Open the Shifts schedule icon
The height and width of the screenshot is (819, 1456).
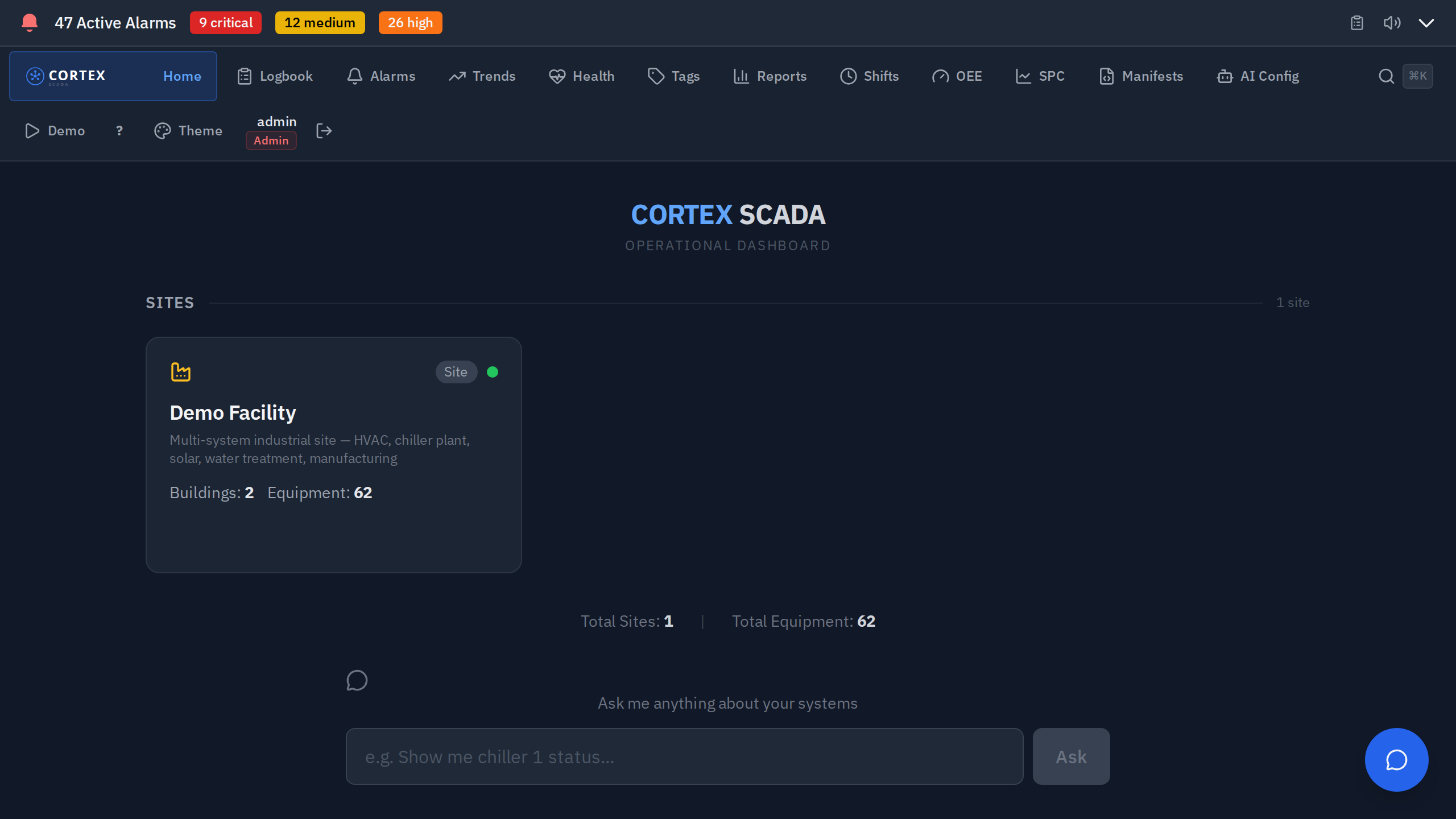point(848,76)
